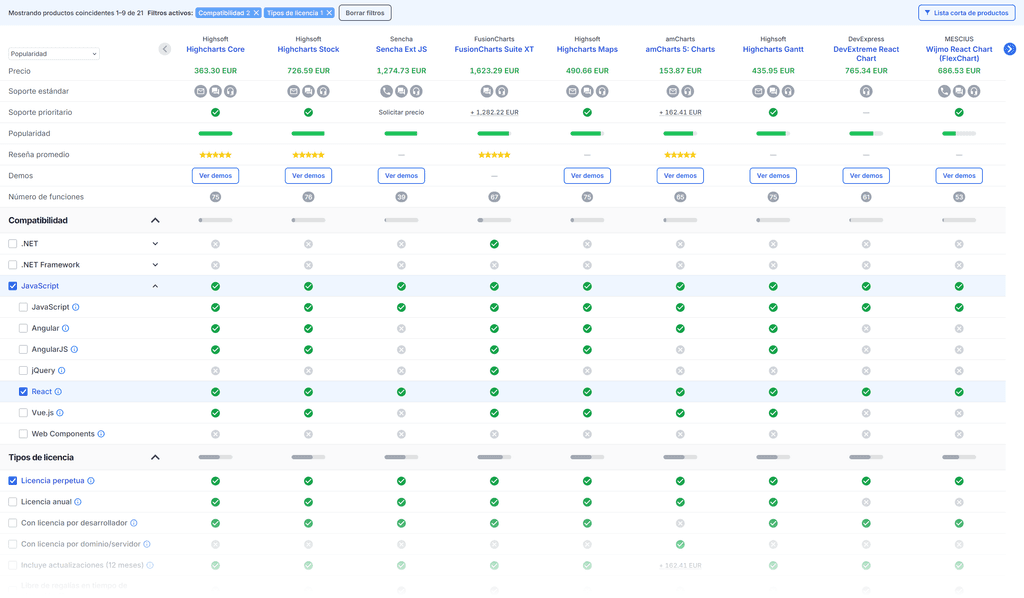The height and width of the screenshot is (598, 1024).
Task: Check the Angular checkbox
Action: tap(24, 328)
